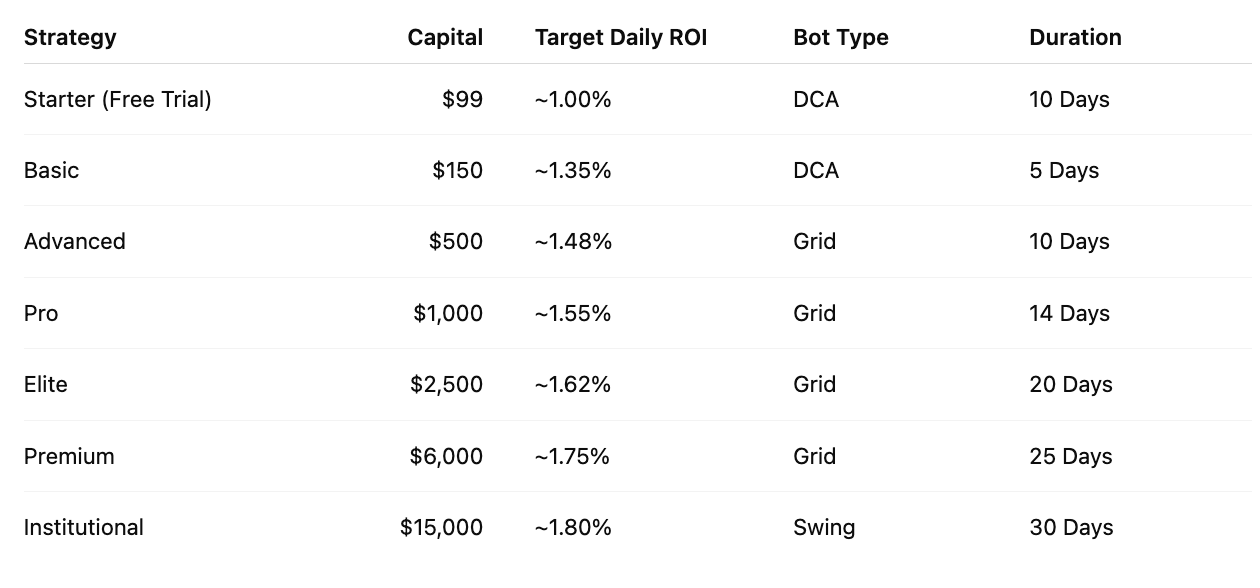1260x588 pixels.
Task: Select the Elite strategy name
Action: pos(46,385)
